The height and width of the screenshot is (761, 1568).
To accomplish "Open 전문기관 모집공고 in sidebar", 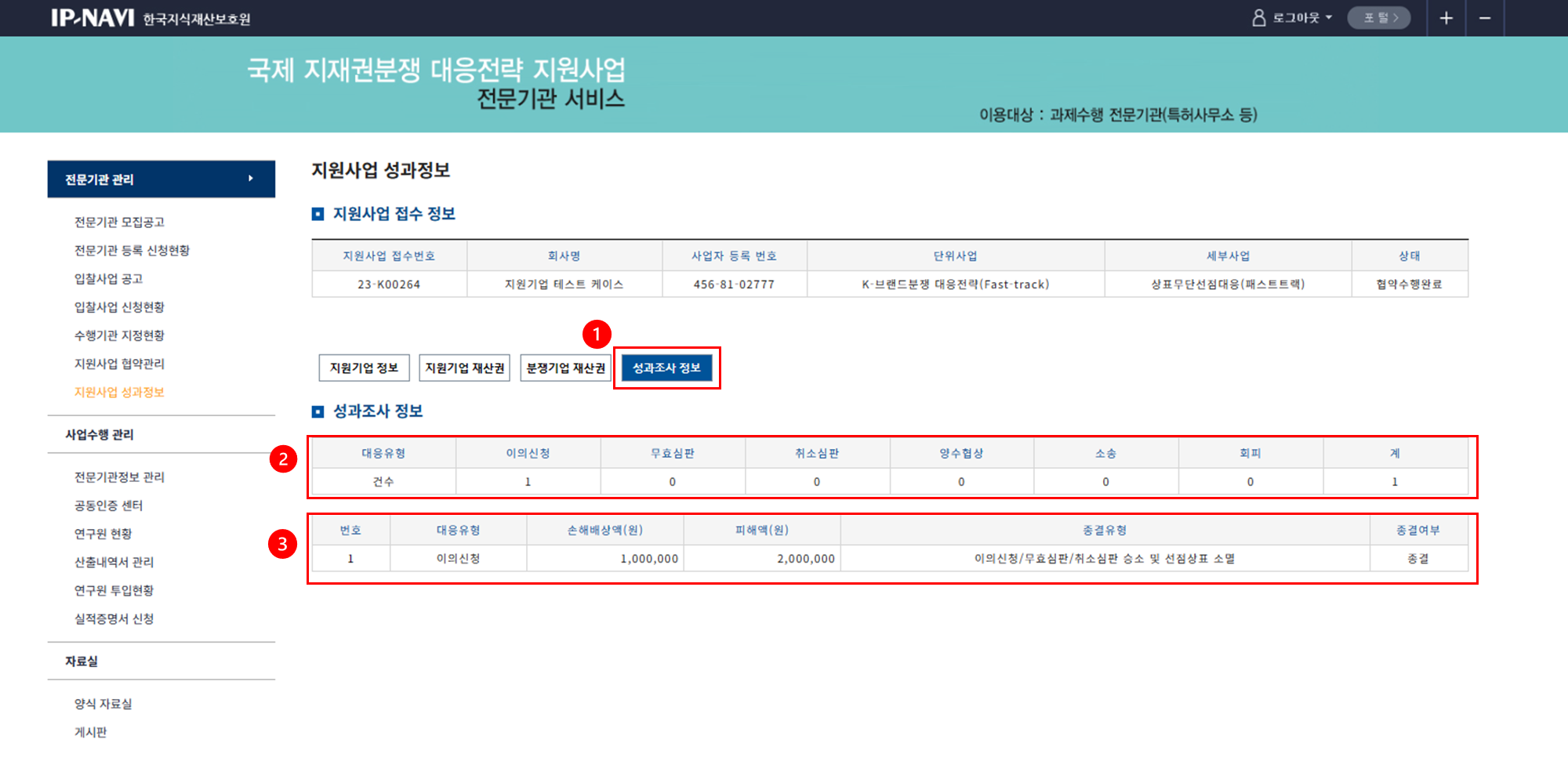I will (119, 223).
